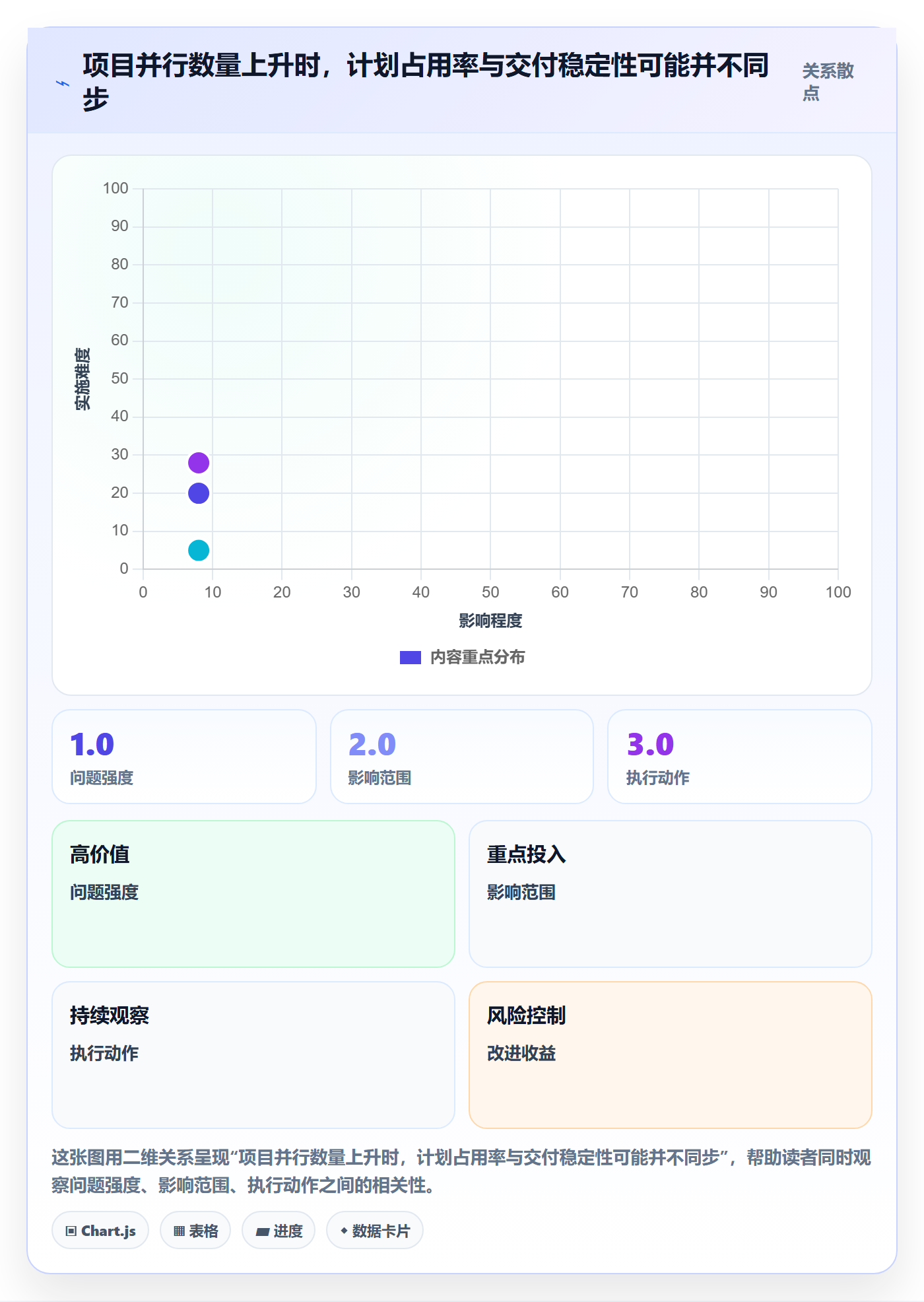The width and height of the screenshot is (924, 1302).
Task: Choose the 持续观察 quadrant card
Action: tap(253, 1055)
